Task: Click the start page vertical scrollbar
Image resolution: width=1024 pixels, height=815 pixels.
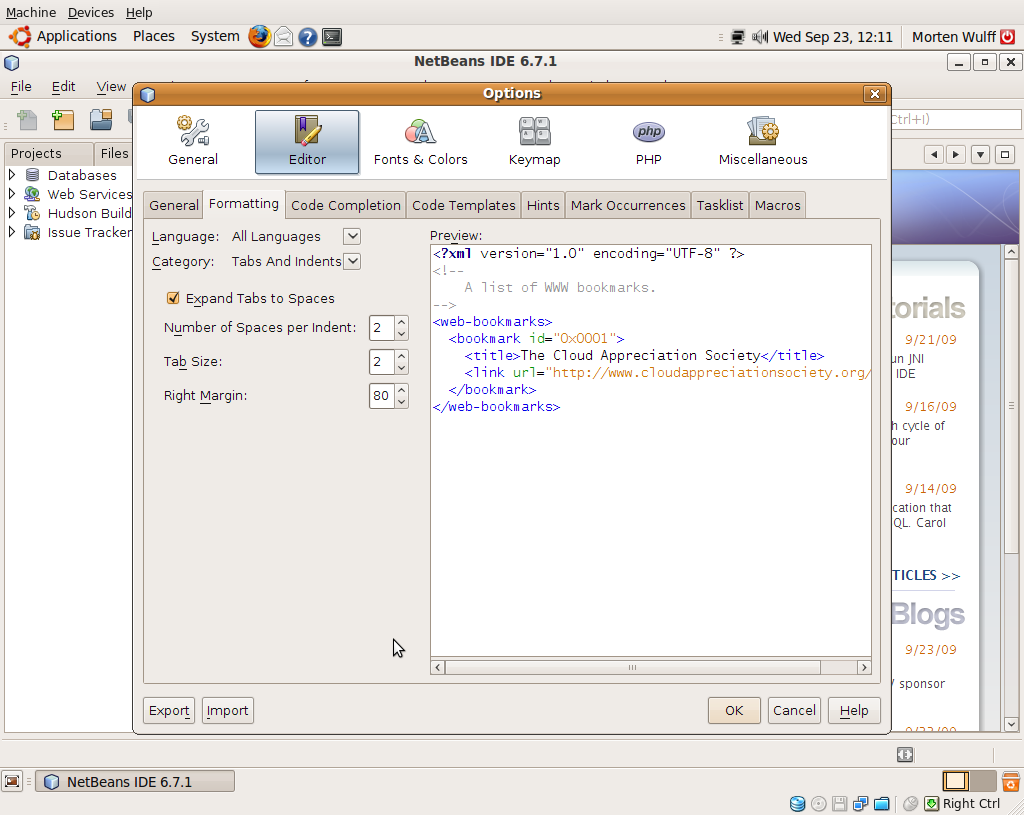Action: click(x=1011, y=405)
